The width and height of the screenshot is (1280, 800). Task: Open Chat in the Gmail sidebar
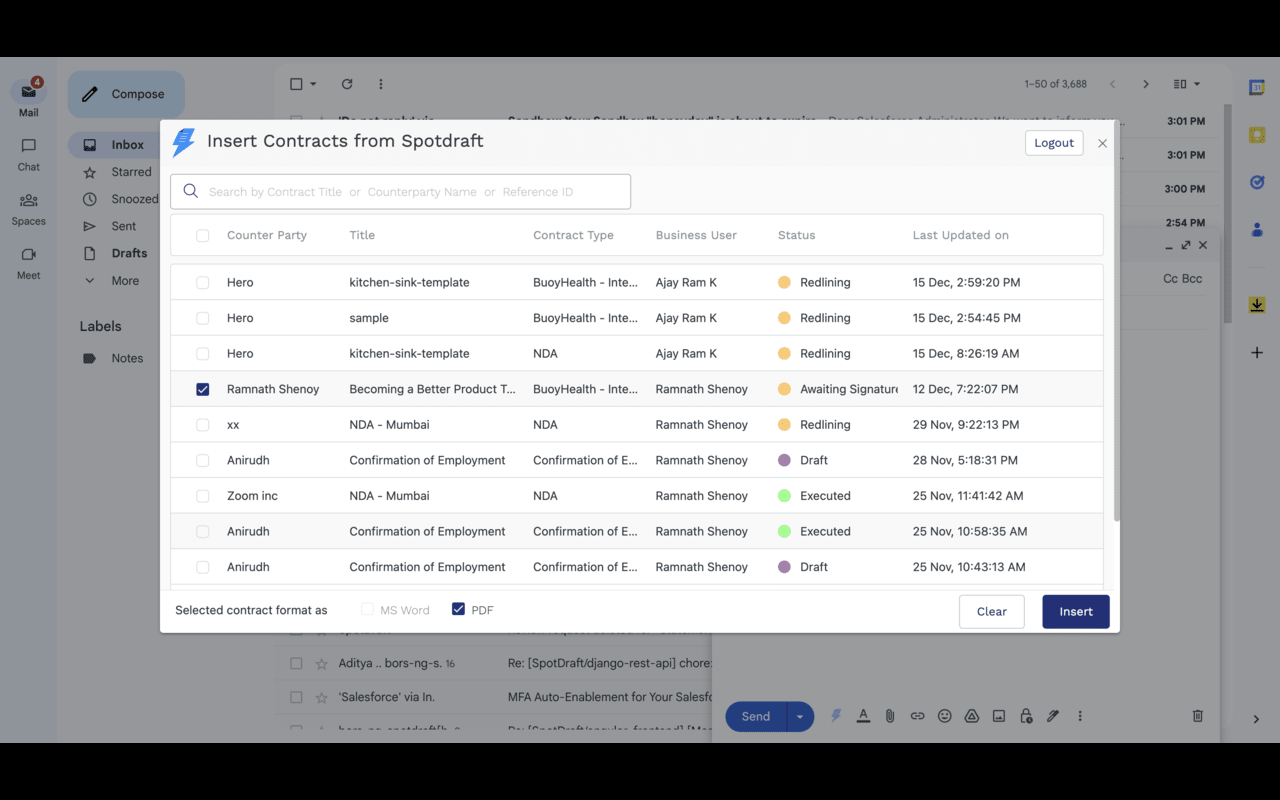pos(29,155)
